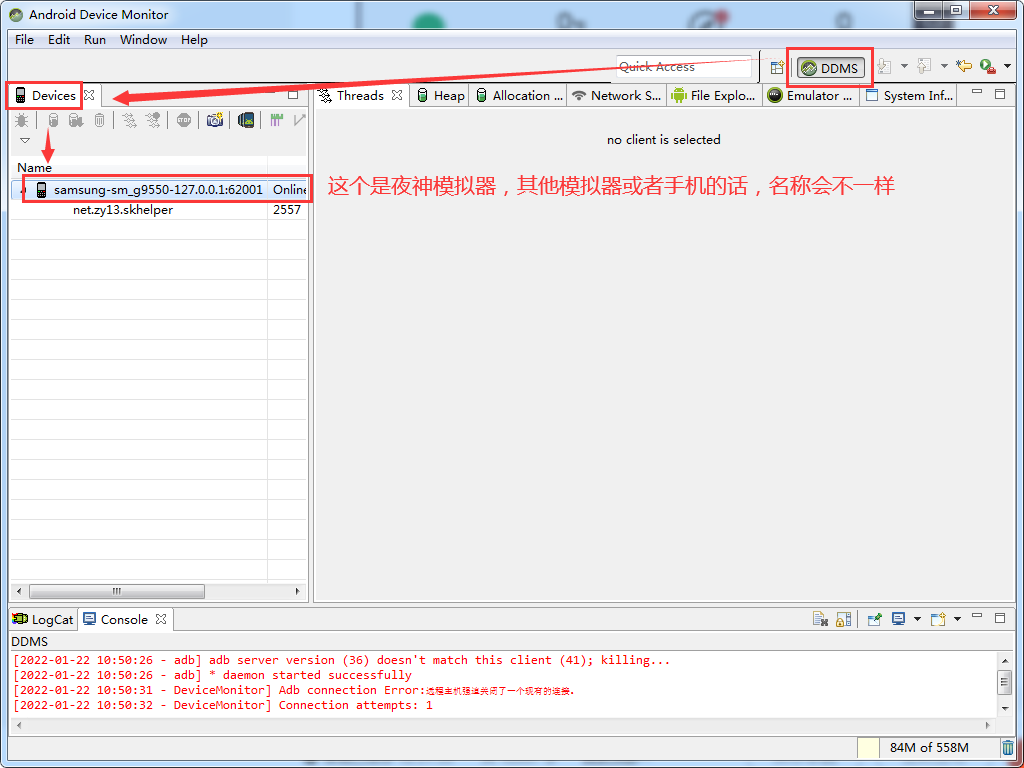Click in the Quick Access search field
The width and height of the screenshot is (1024, 768).
click(684, 67)
